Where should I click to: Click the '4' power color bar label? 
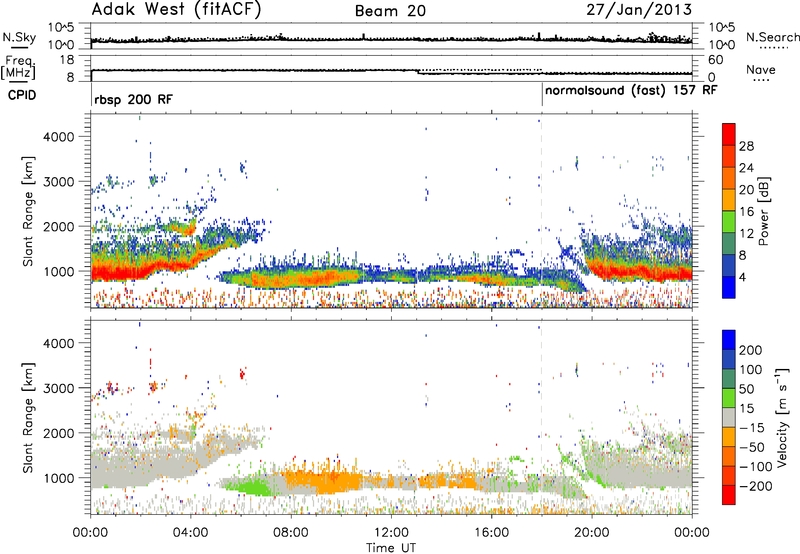742,277
